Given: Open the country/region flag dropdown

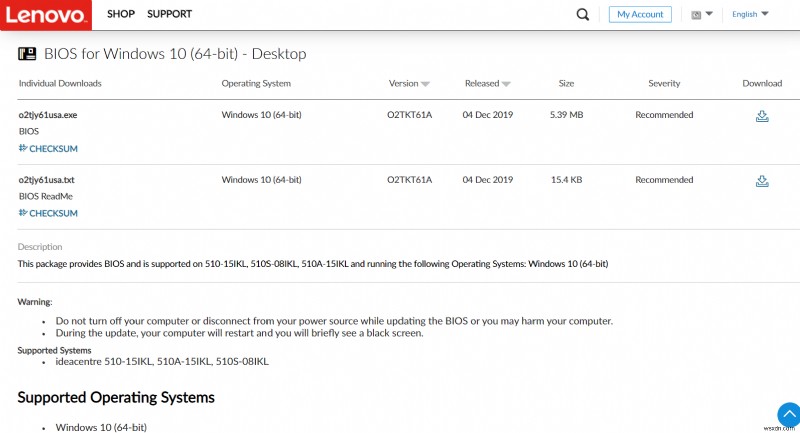Looking at the screenshot, I should 702,14.
